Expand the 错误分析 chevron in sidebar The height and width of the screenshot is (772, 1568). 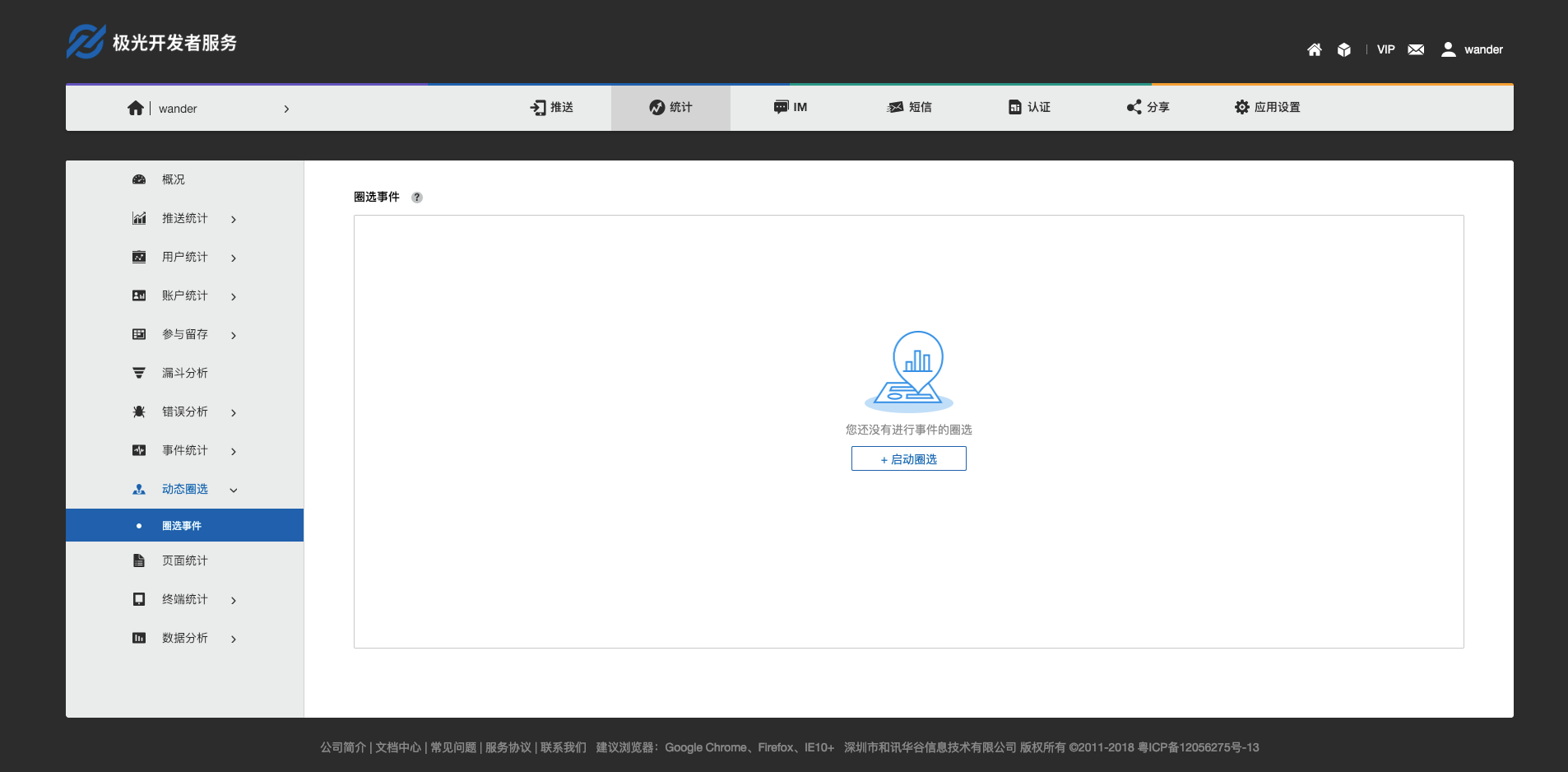[x=234, y=413]
